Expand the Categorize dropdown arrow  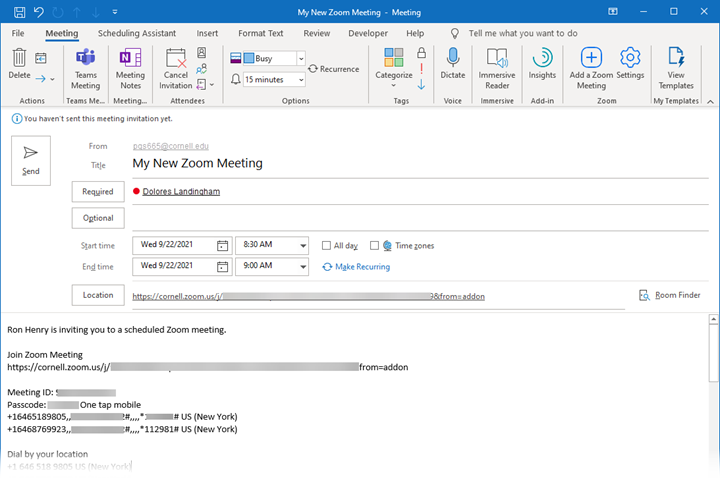[x=394, y=85]
